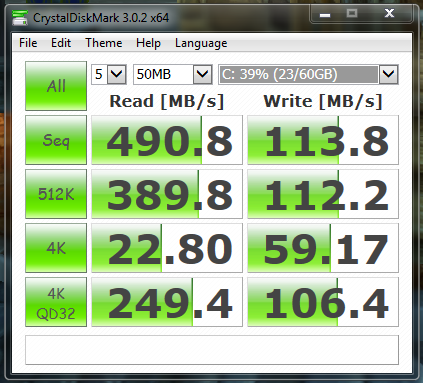Click the empty comment text field
The image size is (423, 383).
click(212, 350)
